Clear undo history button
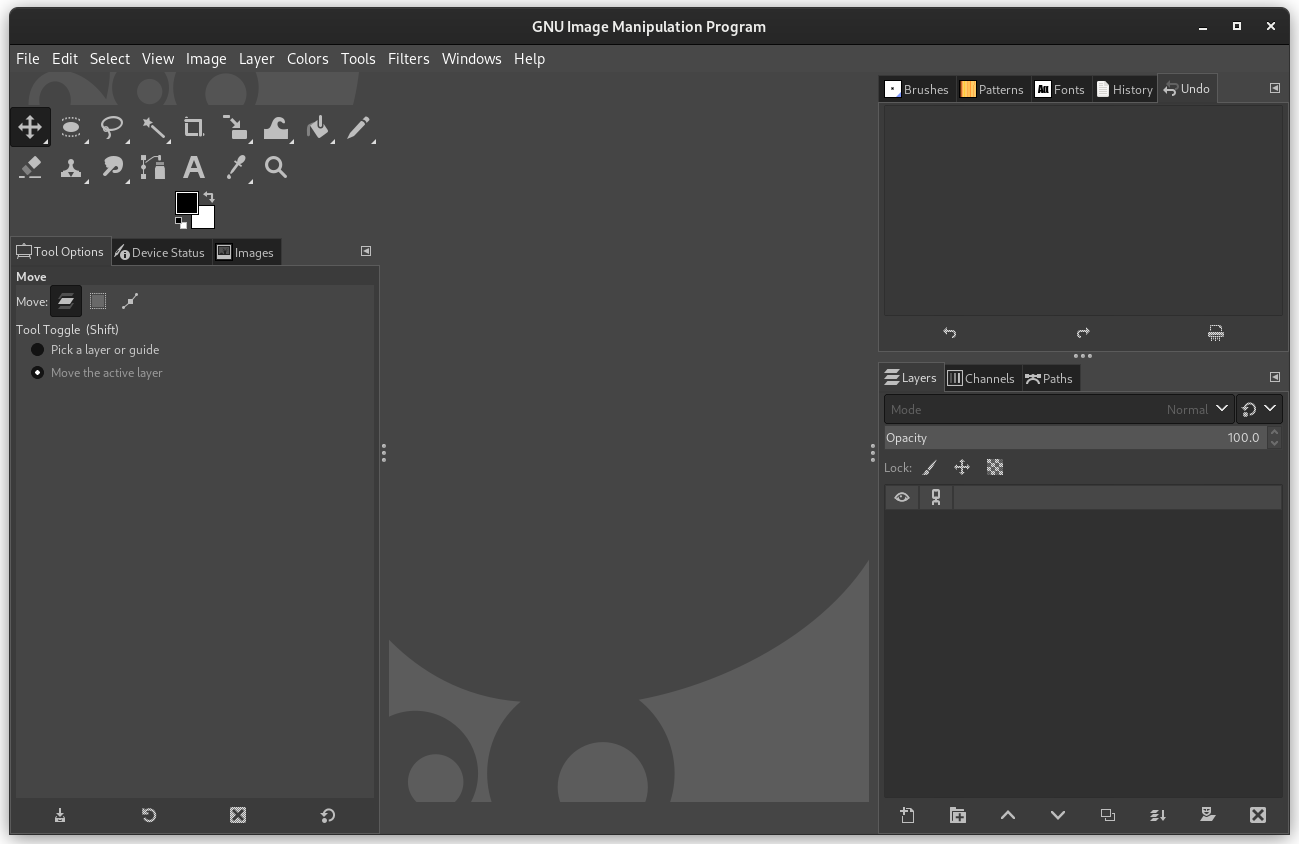This screenshot has width=1299, height=844. click(1216, 333)
